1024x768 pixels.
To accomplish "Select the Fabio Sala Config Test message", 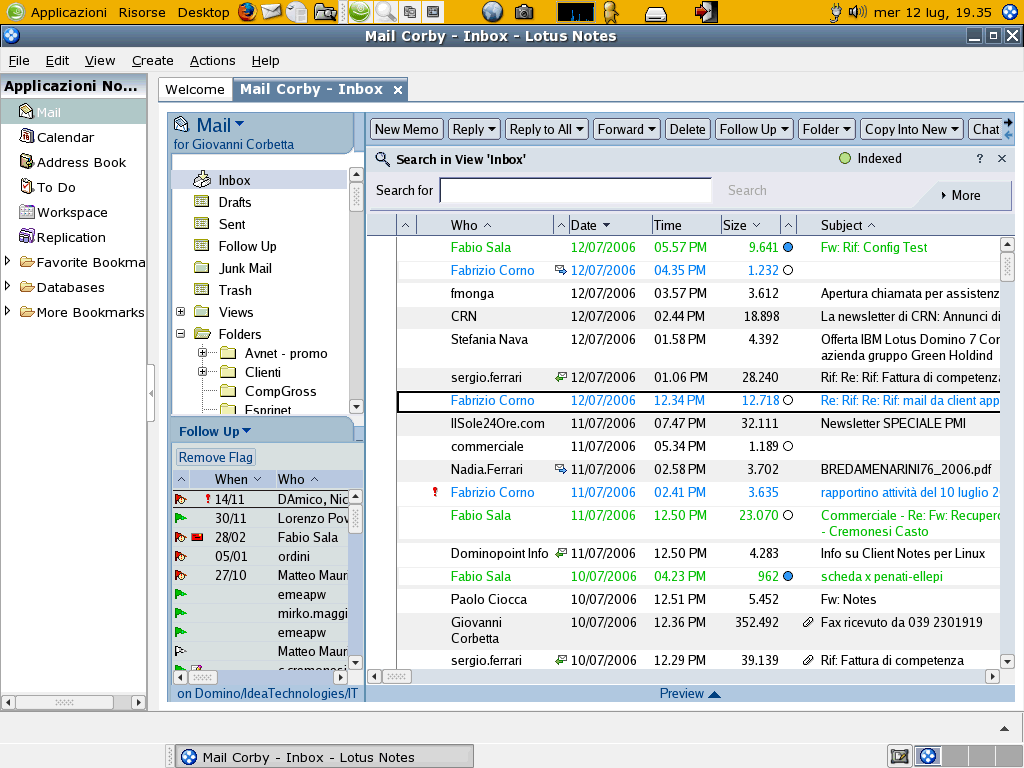I will click(x=699, y=248).
